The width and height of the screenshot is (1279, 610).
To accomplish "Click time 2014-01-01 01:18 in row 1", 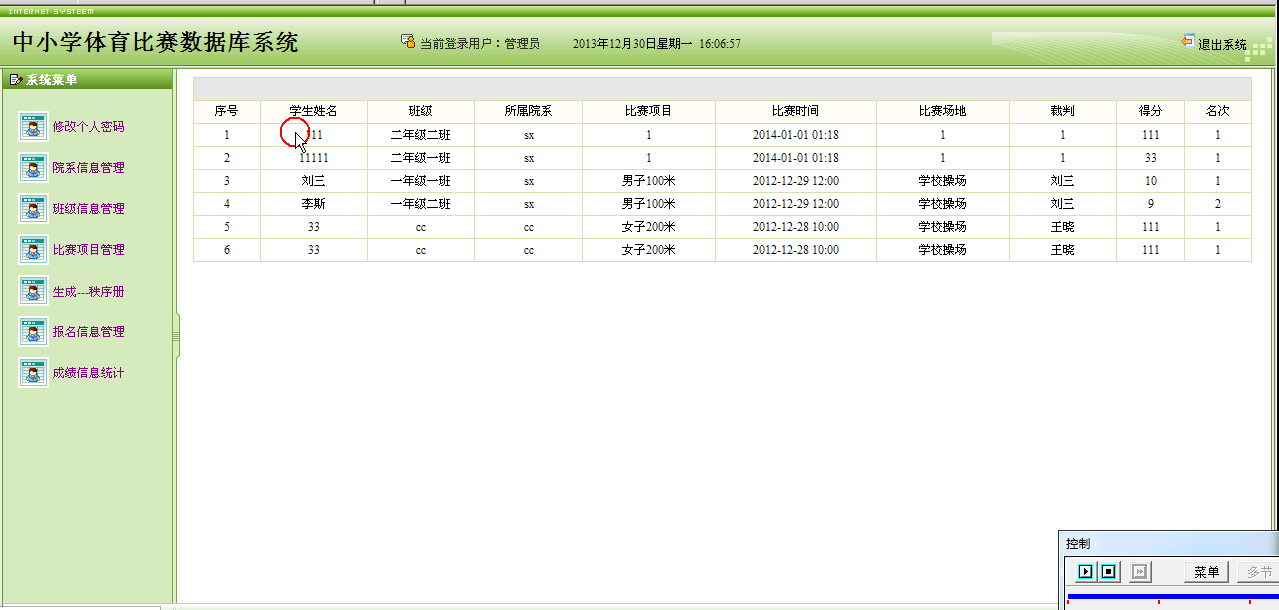I will [796, 135].
